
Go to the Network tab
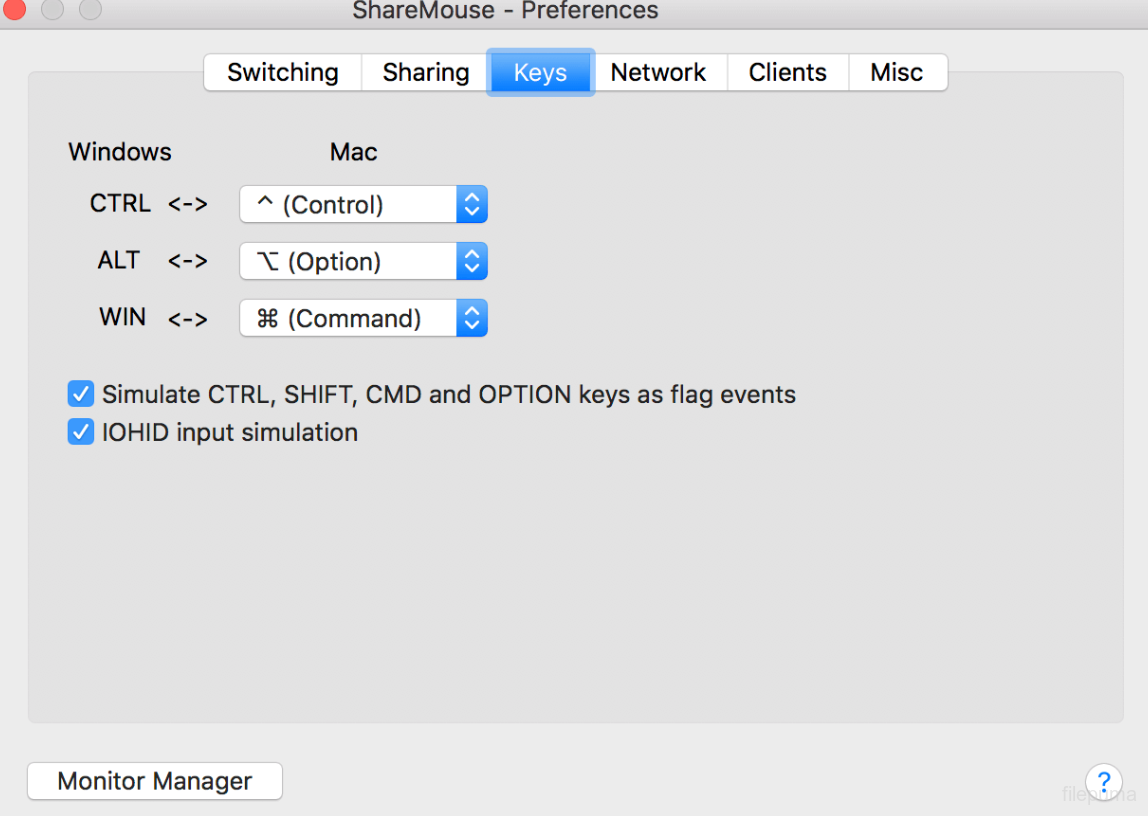658,72
